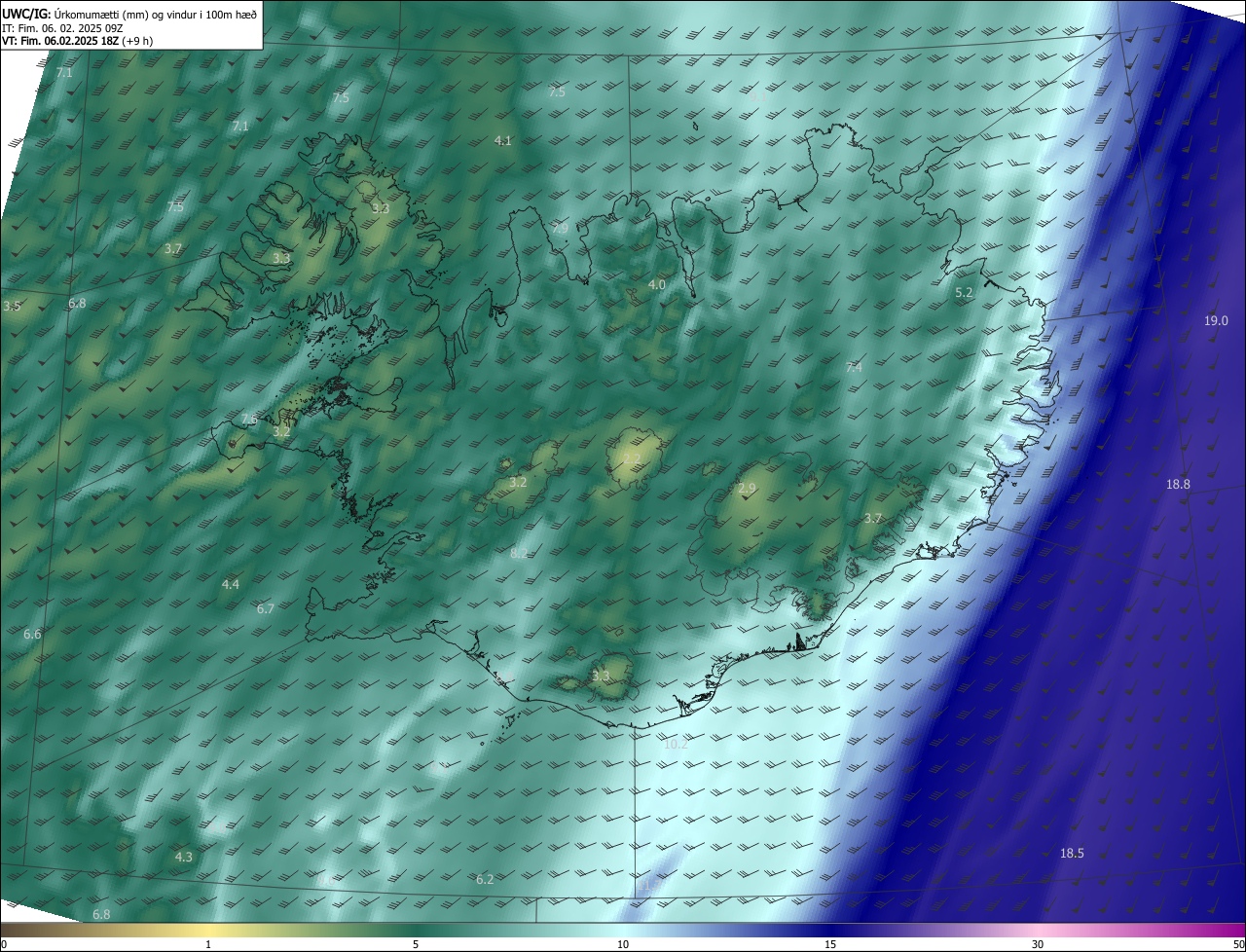Click the 15 tick on the color scale
1246x952 pixels.
830,944
